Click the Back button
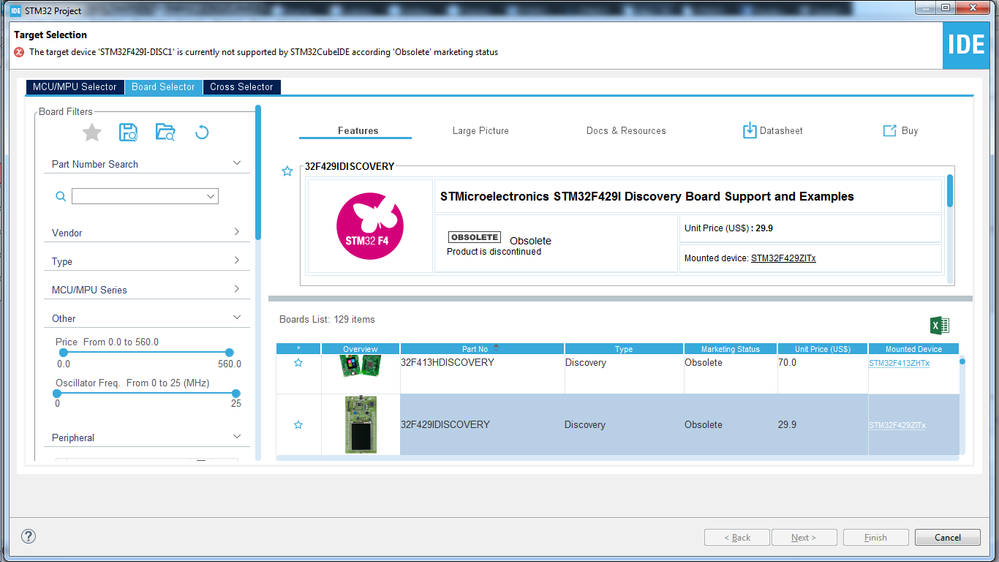The image size is (999, 562). pyautogui.click(x=737, y=537)
